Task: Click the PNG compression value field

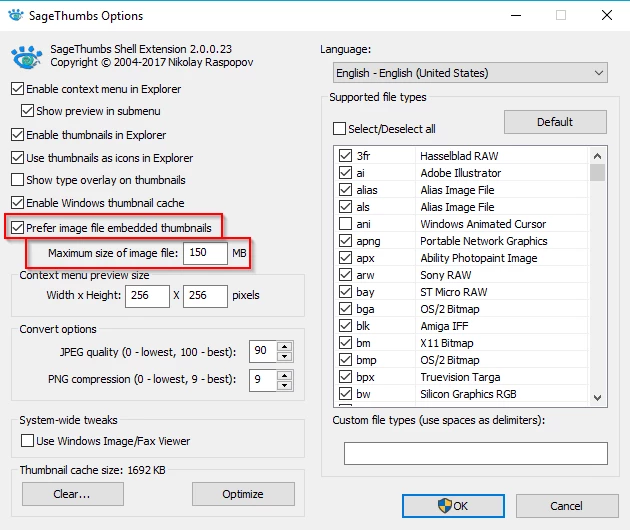Action: point(263,380)
